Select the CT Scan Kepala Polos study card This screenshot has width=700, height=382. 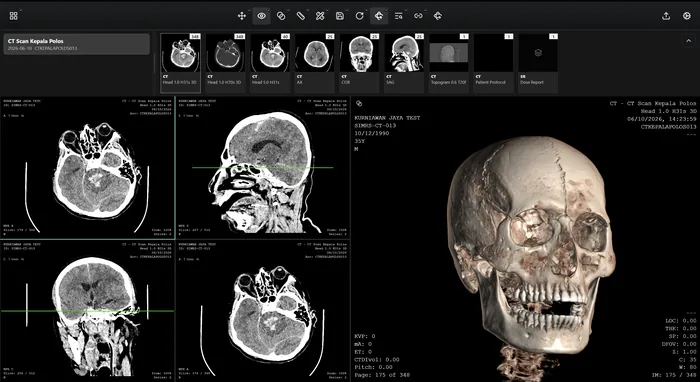pos(76,44)
